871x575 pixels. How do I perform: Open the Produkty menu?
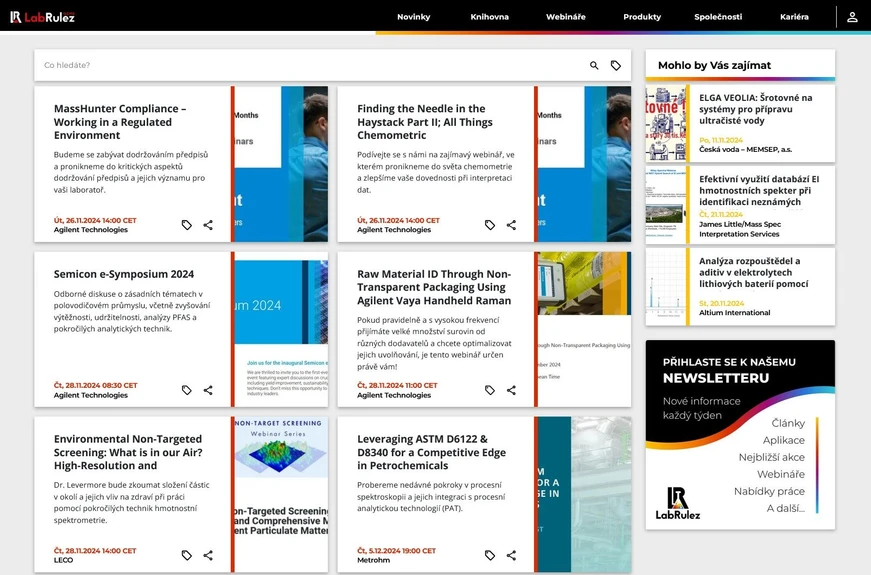[642, 17]
